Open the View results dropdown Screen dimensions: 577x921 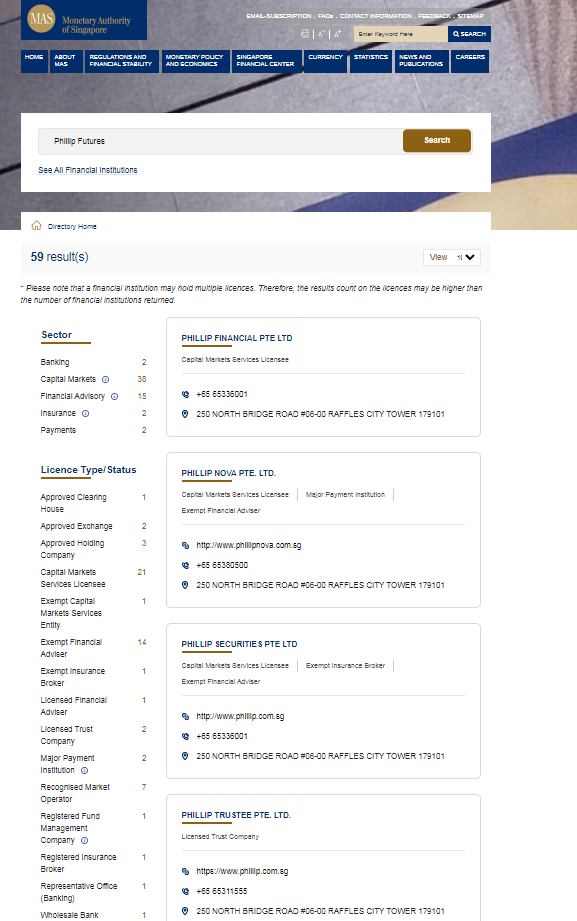pos(452,257)
